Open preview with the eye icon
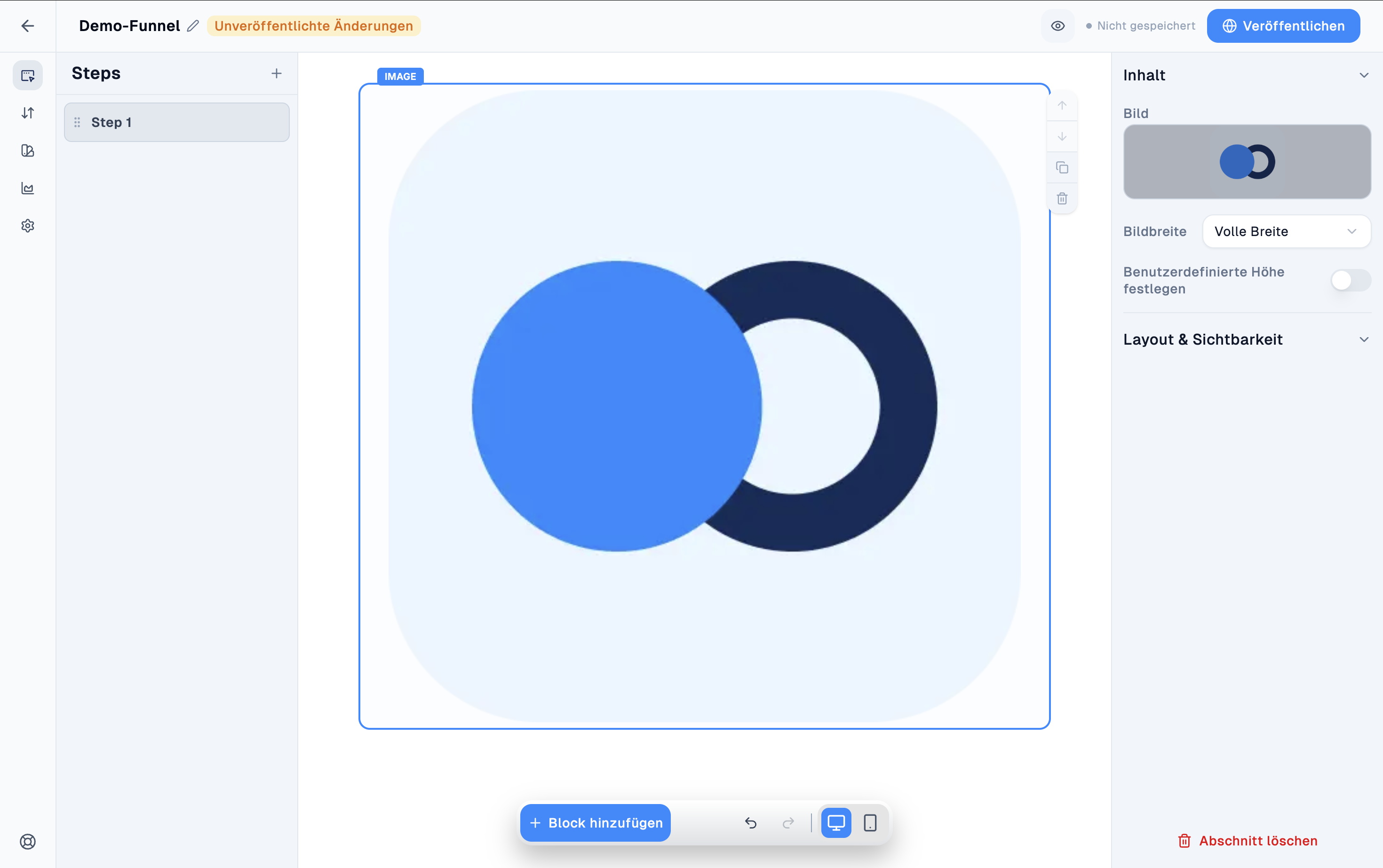Image resolution: width=1383 pixels, height=868 pixels. [1057, 26]
